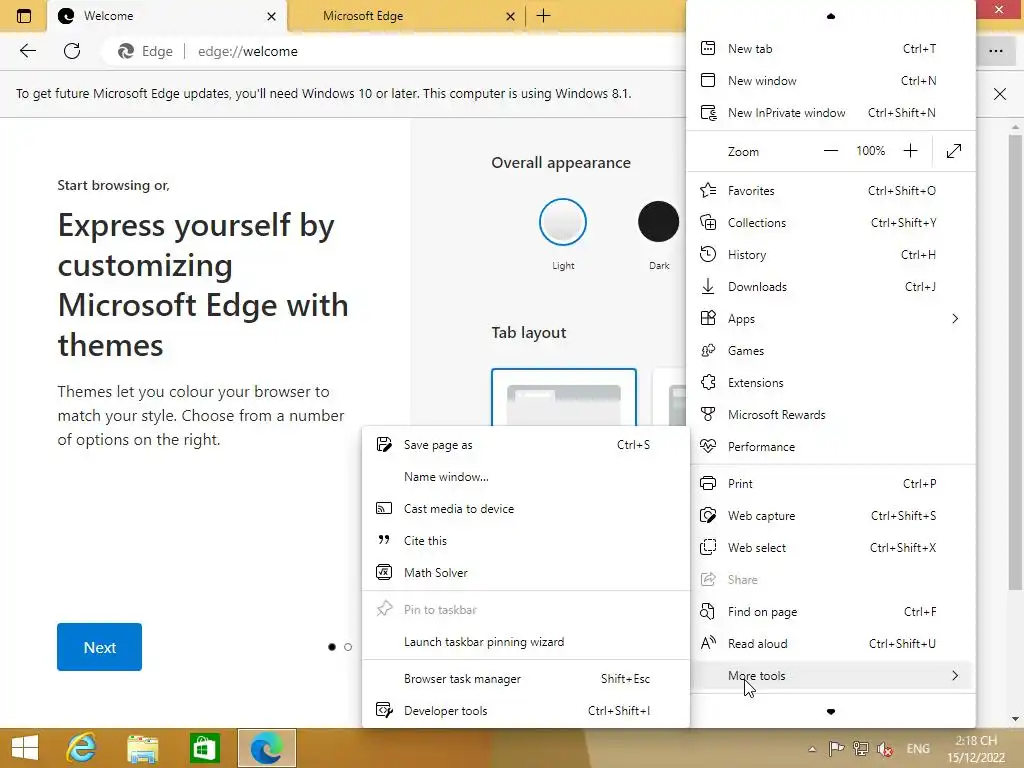Image resolution: width=1024 pixels, height=768 pixels.
Task: Add a new tab with plus button
Action: tap(543, 16)
